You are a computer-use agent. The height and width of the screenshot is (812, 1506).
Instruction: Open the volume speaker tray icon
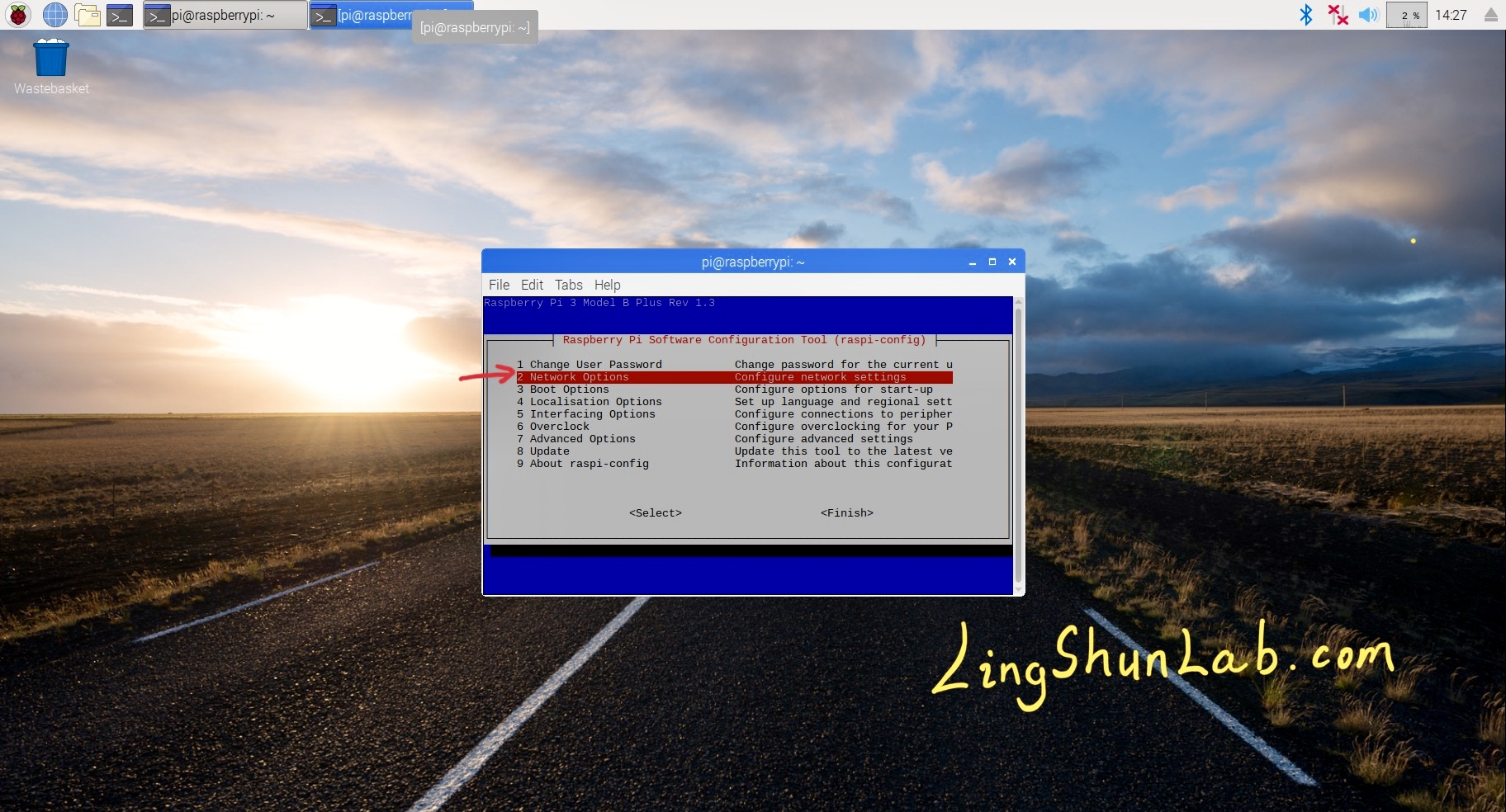tap(1368, 15)
